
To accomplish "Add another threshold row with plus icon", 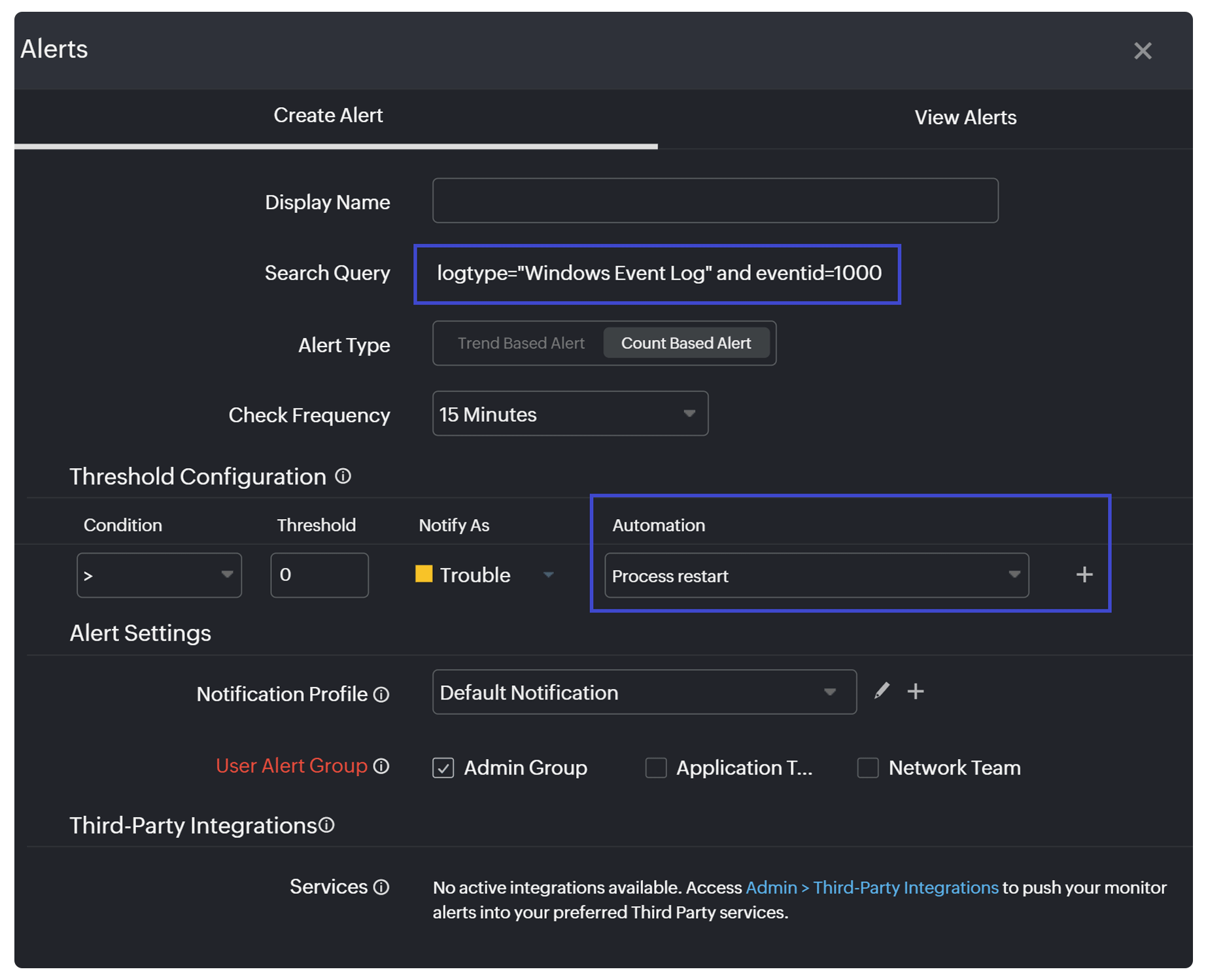I will [x=1084, y=575].
